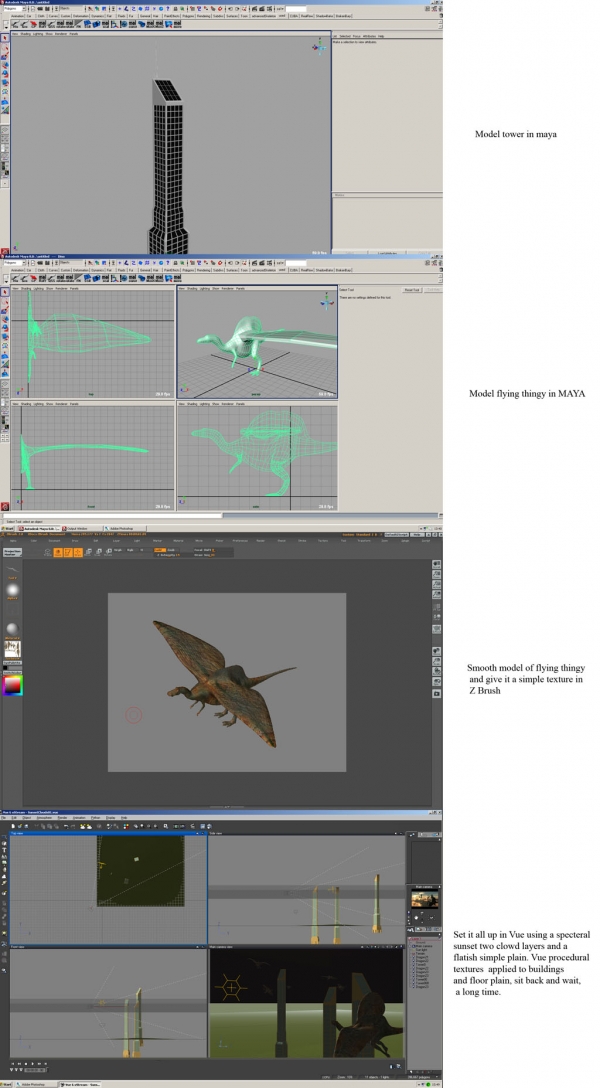Screen dimensions: 600x1088
Task: Open ZBrush Transform menu
Action: click(362, 541)
